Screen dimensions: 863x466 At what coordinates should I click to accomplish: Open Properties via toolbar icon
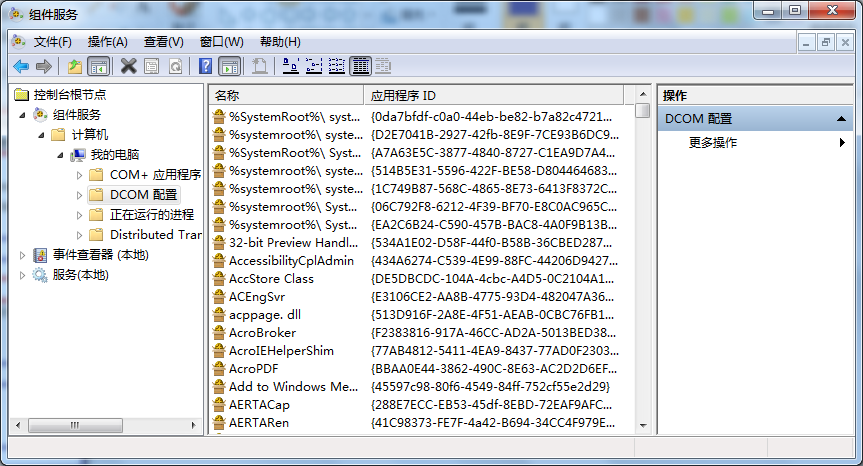pyautogui.click(x=151, y=67)
